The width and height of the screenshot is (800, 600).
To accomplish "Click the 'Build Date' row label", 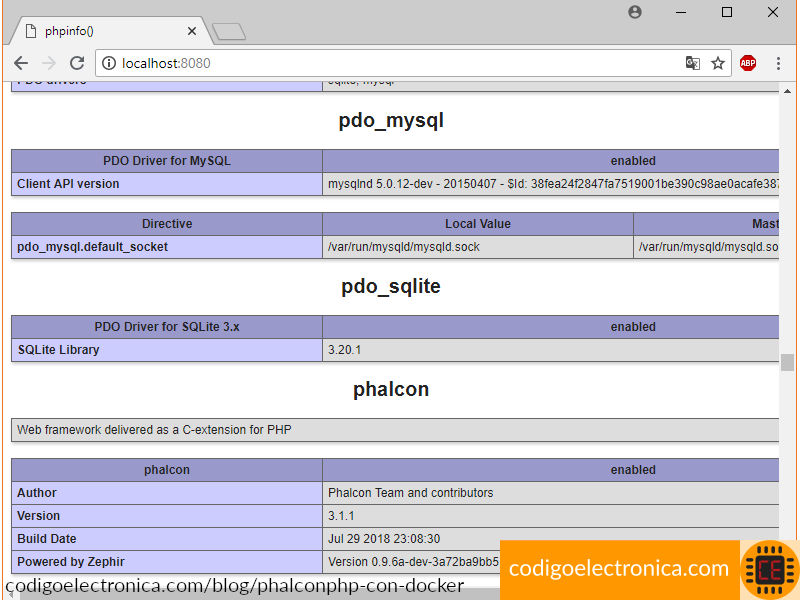I will pyautogui.click(x=167, y=538).
